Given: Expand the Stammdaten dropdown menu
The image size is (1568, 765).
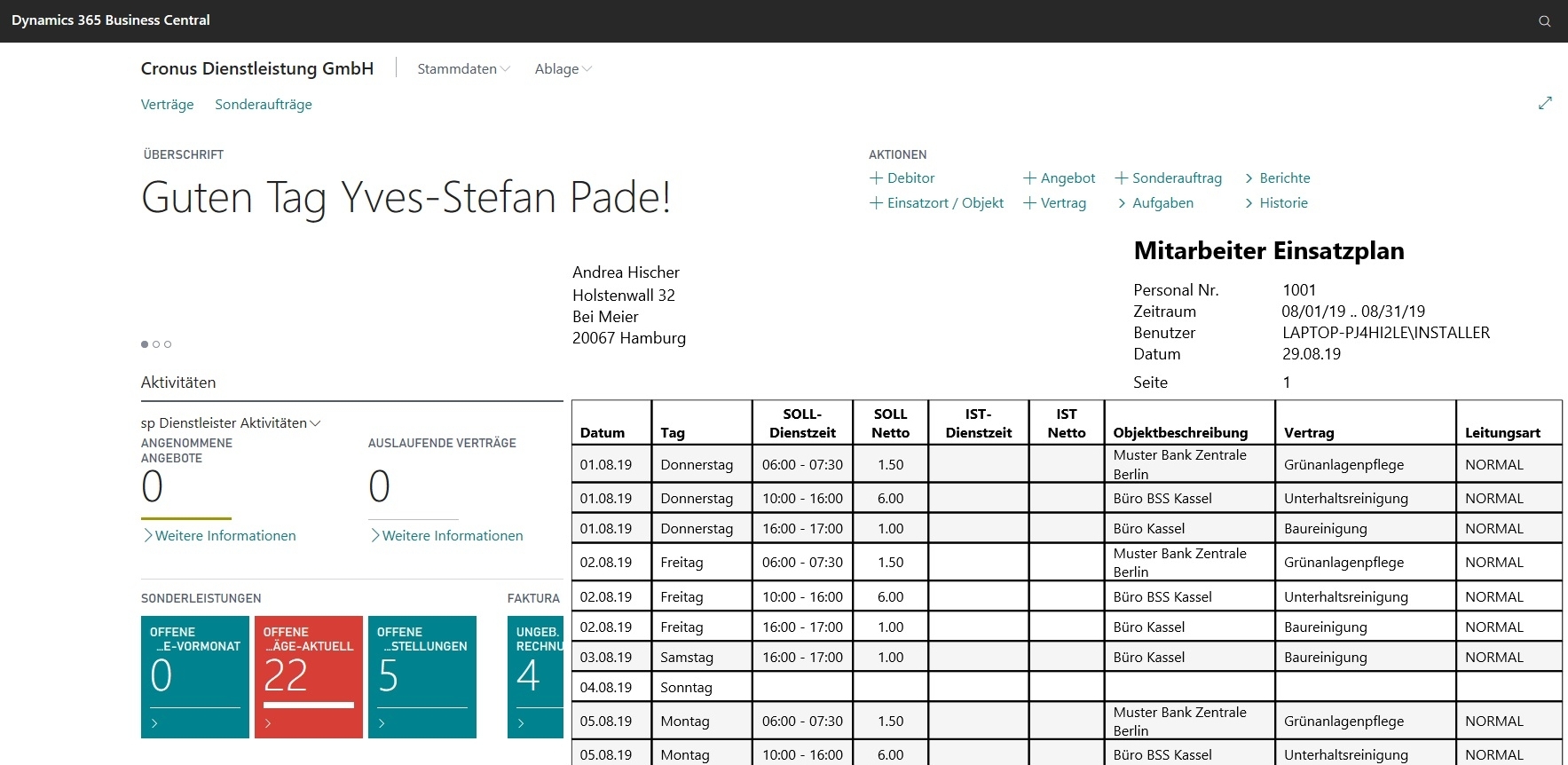Looking at the screenshot, I should coord(464,69).
